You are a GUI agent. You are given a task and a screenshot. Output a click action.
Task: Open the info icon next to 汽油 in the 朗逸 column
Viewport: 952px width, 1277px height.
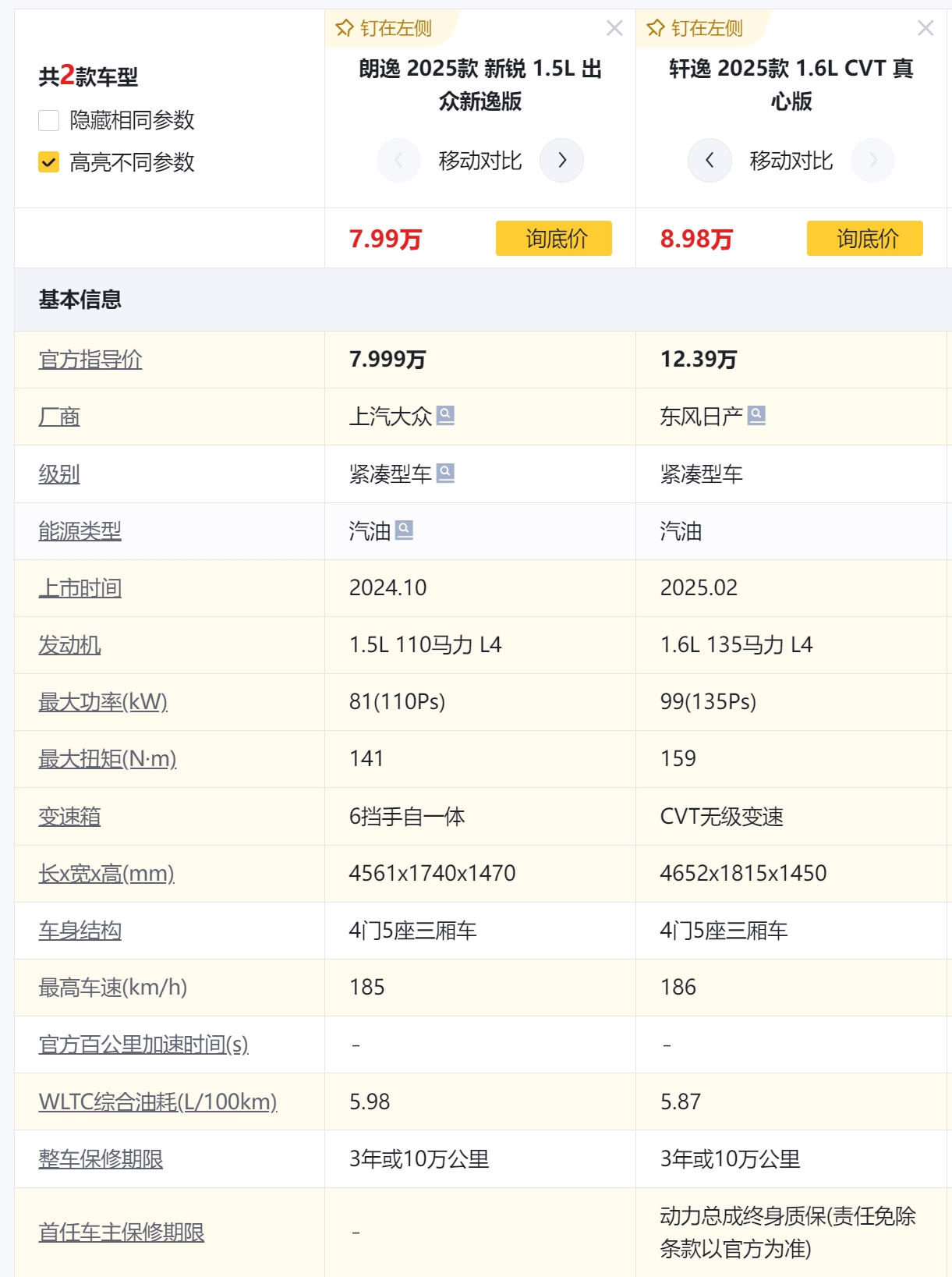tap(404, 530)
